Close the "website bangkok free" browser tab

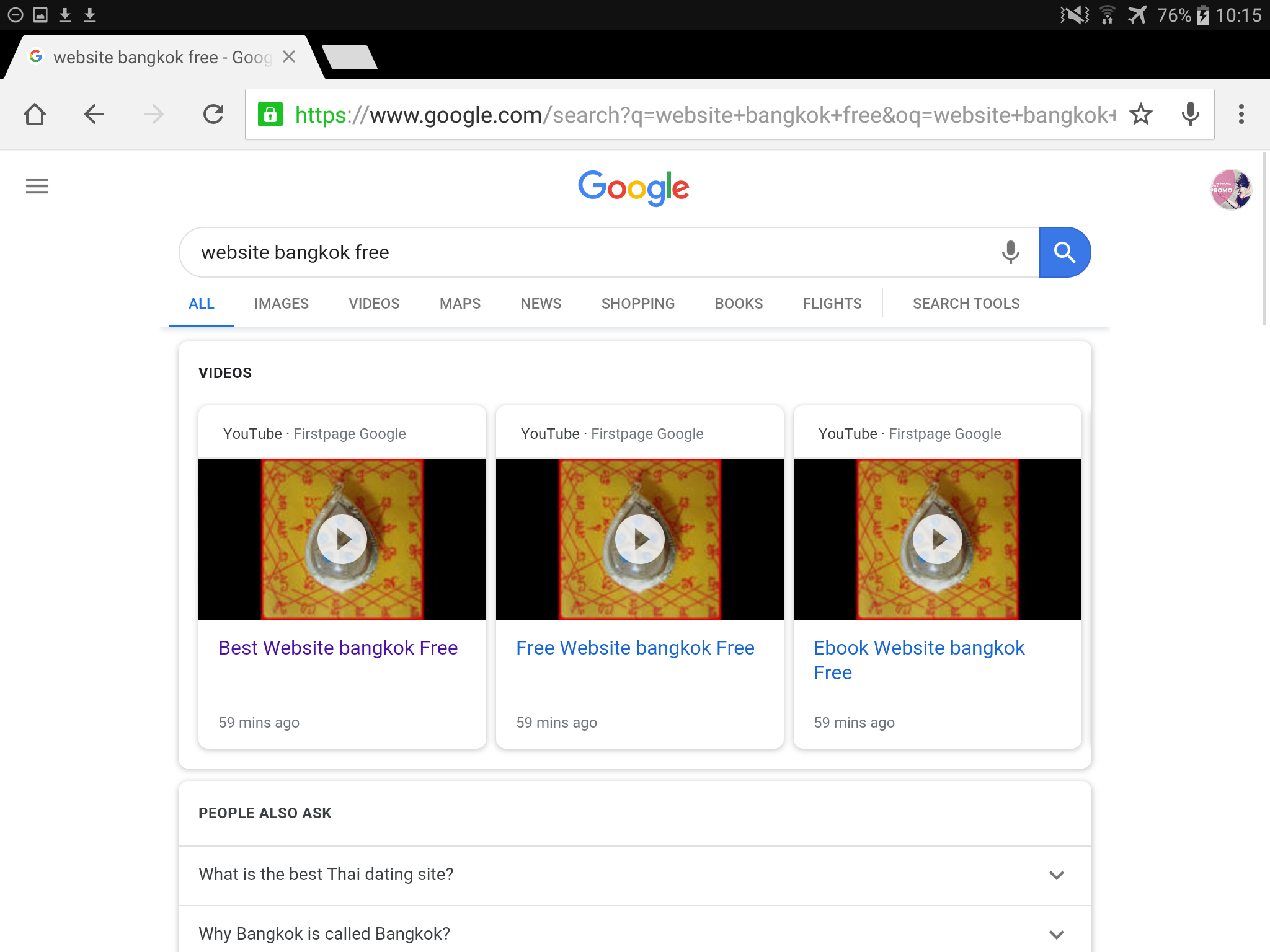point(289,57)
